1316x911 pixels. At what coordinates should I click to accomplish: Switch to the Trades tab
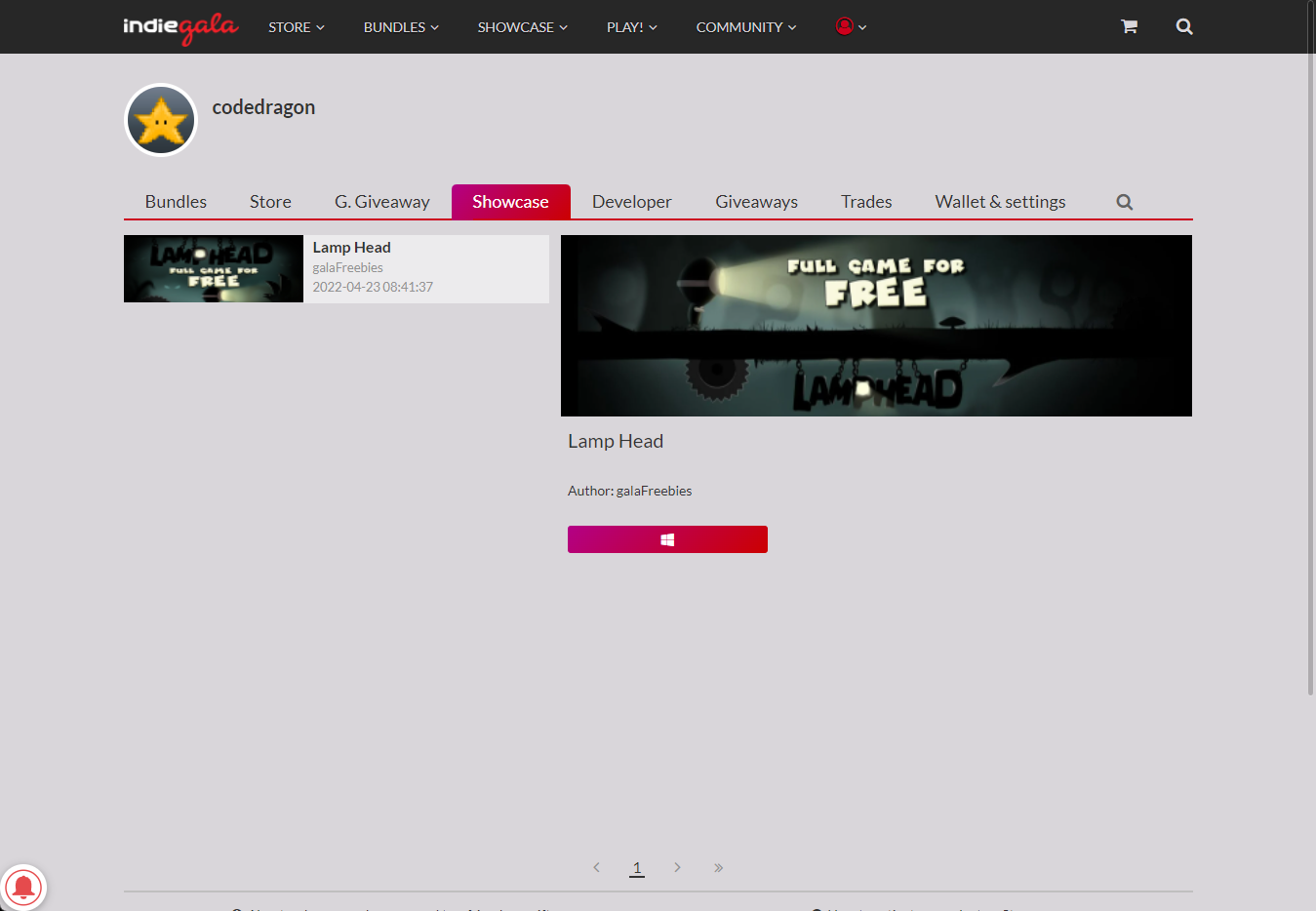coord(866,202)
